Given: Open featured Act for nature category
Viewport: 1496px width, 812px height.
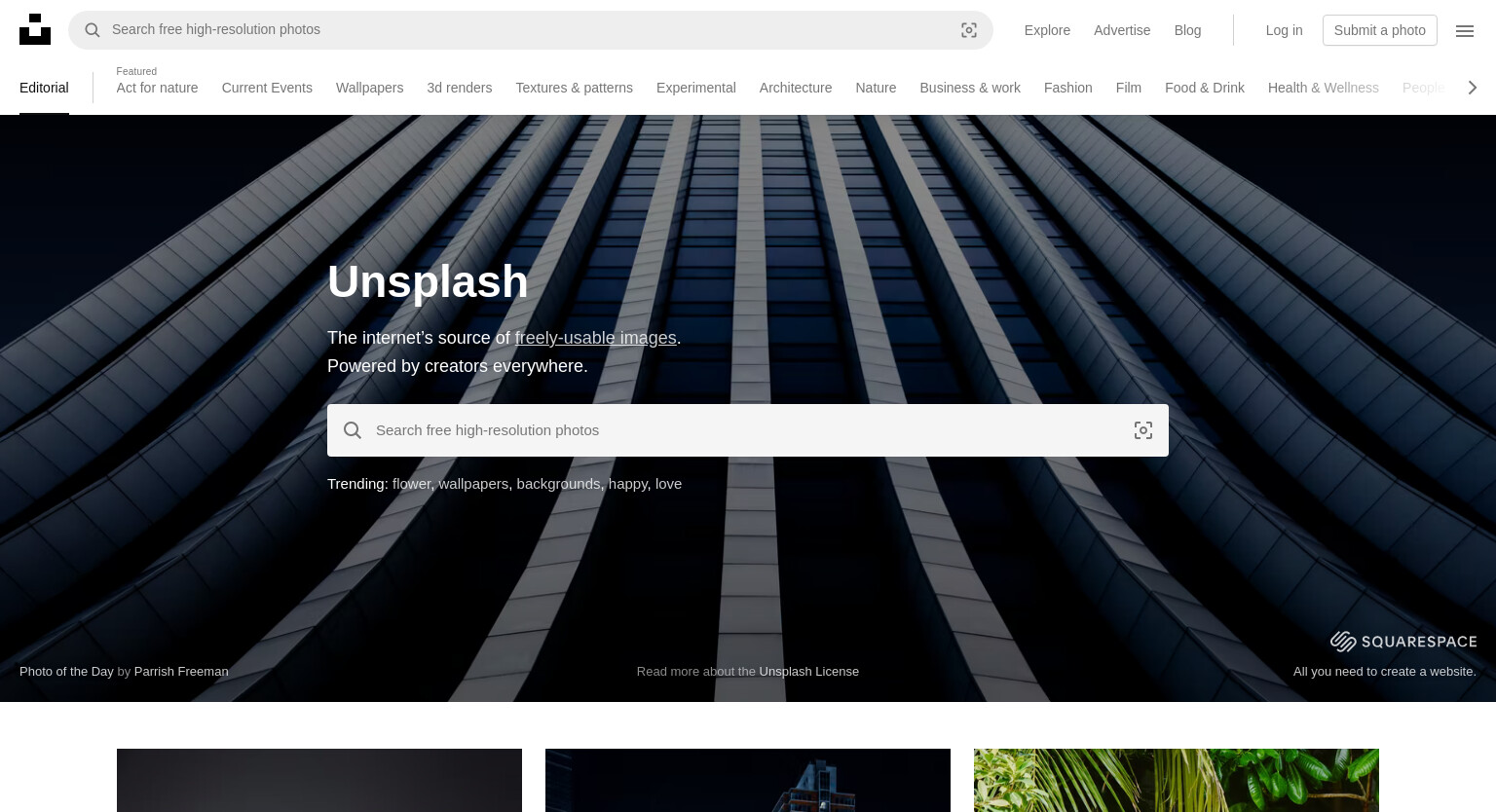Looking at the screenshot, I should coord(157,88).
